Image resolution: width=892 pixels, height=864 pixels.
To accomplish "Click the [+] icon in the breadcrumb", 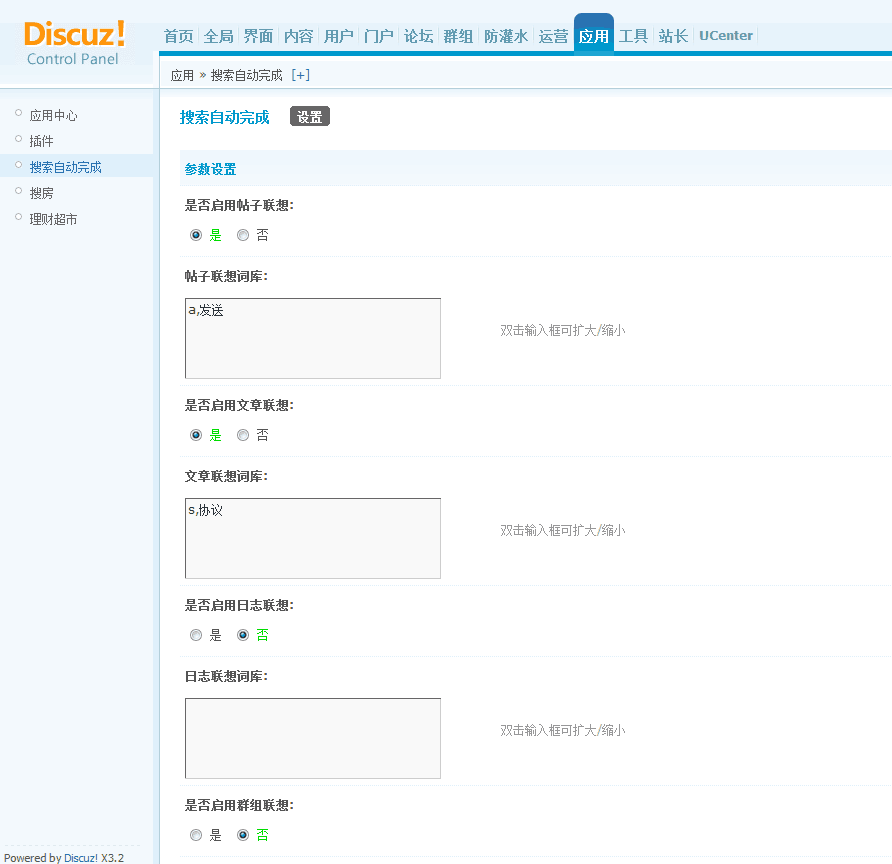I will tap(301, 74).
